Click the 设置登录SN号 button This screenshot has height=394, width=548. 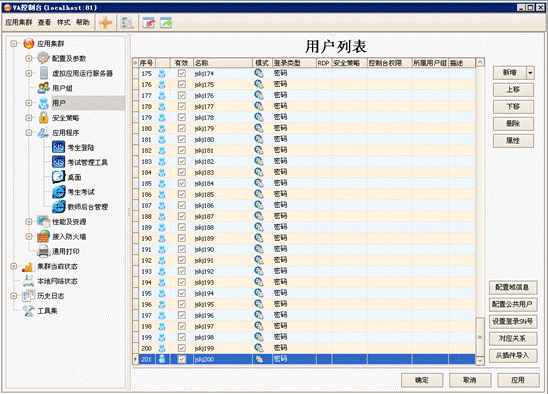coord(512,321)
